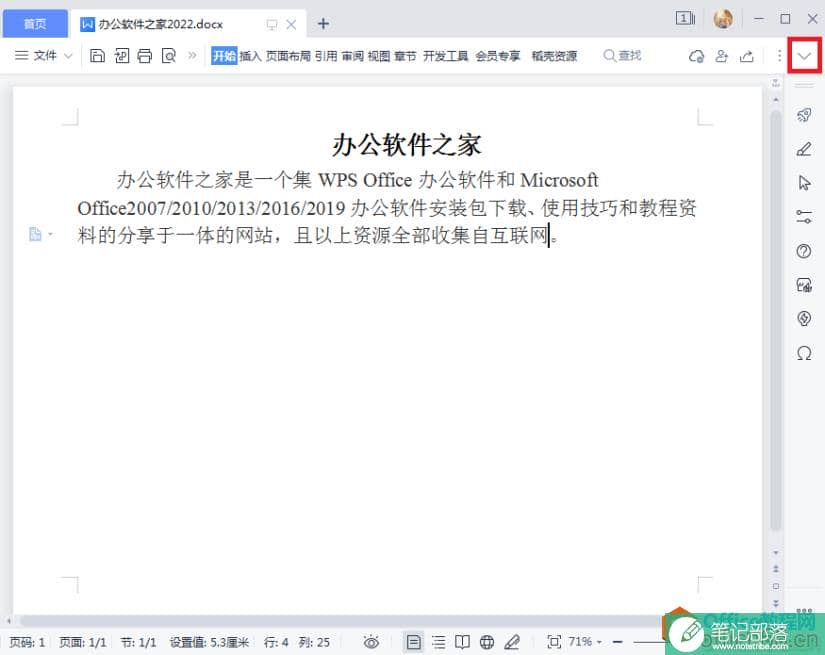This screenshot has height=655, width=825.
Task: Click previous page double-arrow button
Action: click(776, 569)
